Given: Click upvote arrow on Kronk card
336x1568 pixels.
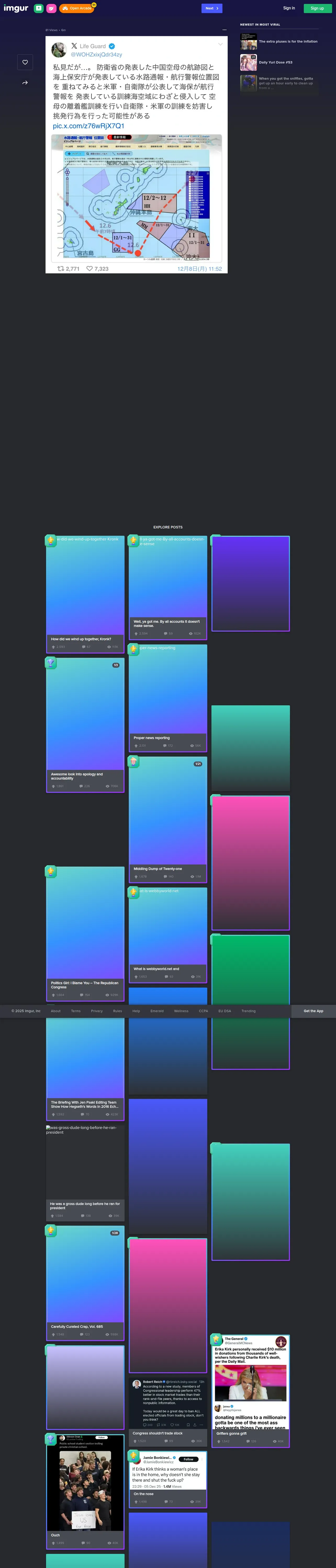Looking at the screenshot, I should 53,647.
